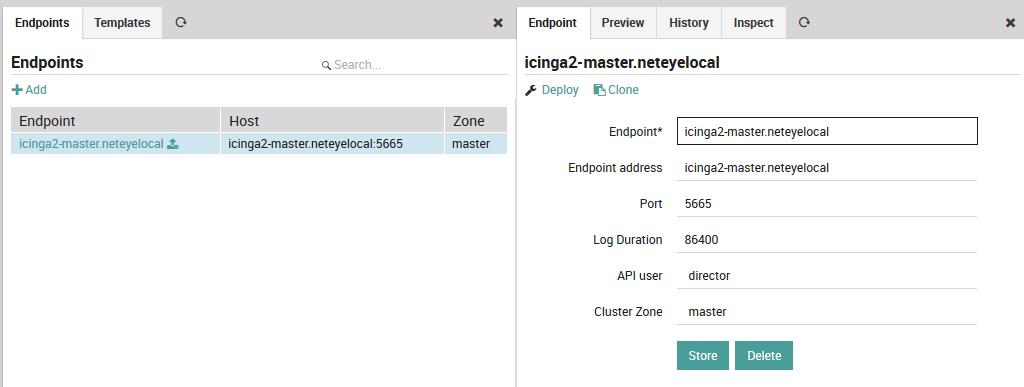Screen dimensions: 1024x387
Task: Open the API user dropdown
Action: pos(827,276)
